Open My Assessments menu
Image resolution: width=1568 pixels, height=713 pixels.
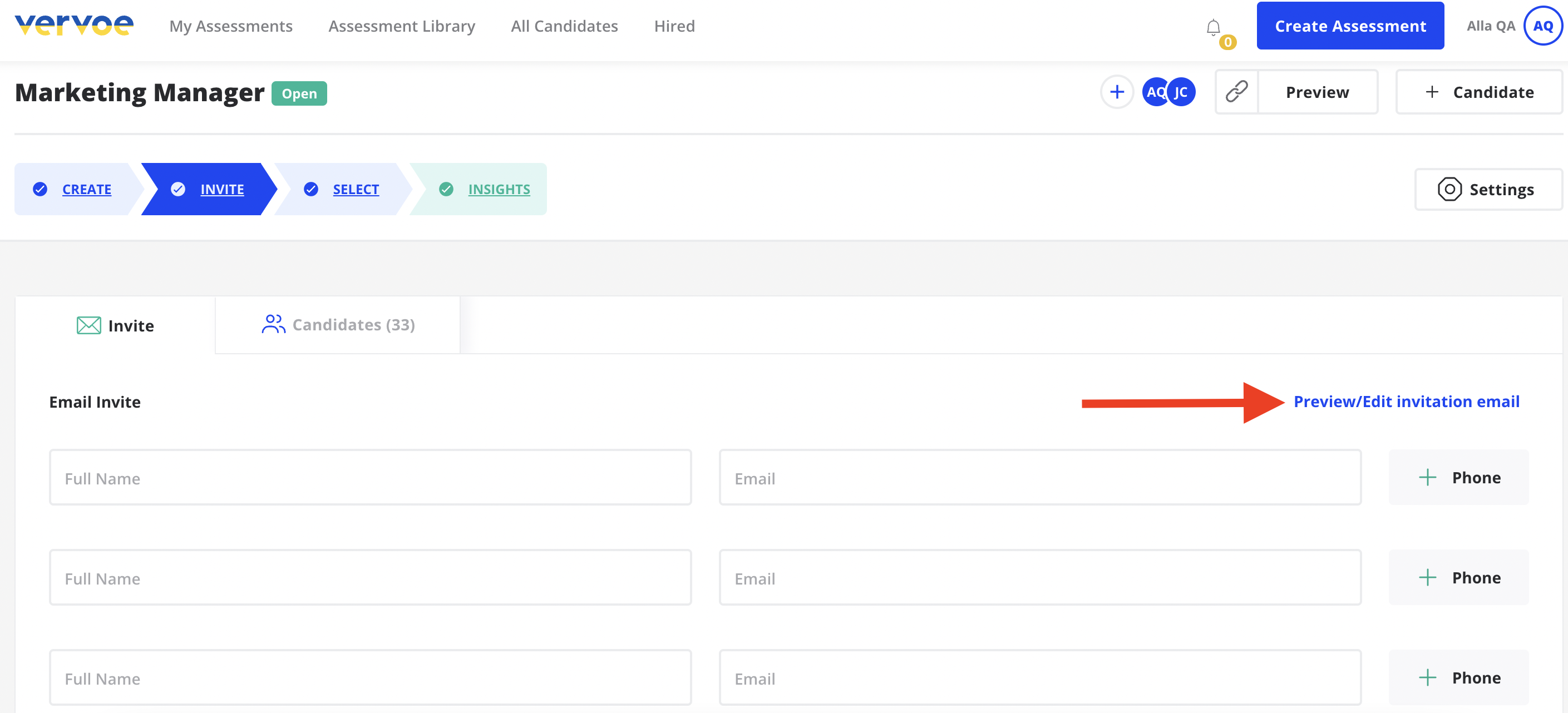[231, 26]
